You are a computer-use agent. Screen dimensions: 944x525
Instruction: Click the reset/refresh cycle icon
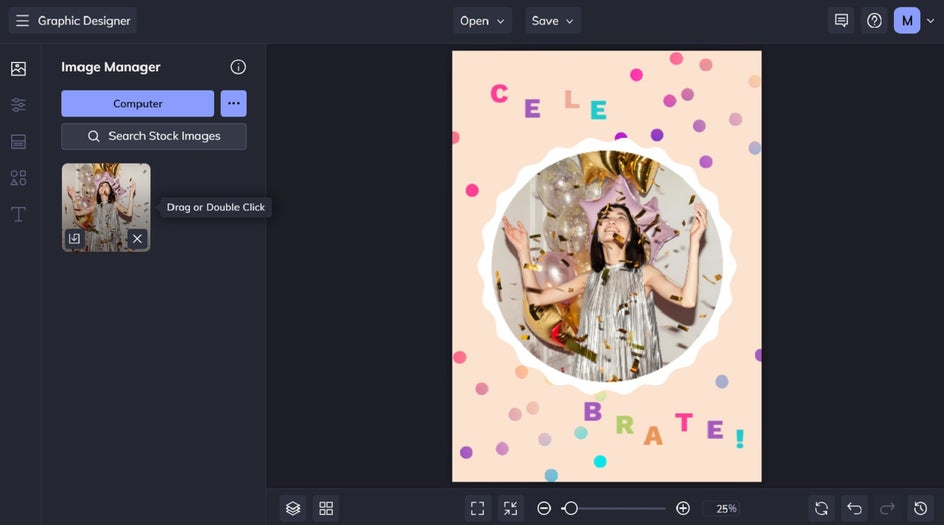(821, 509)
